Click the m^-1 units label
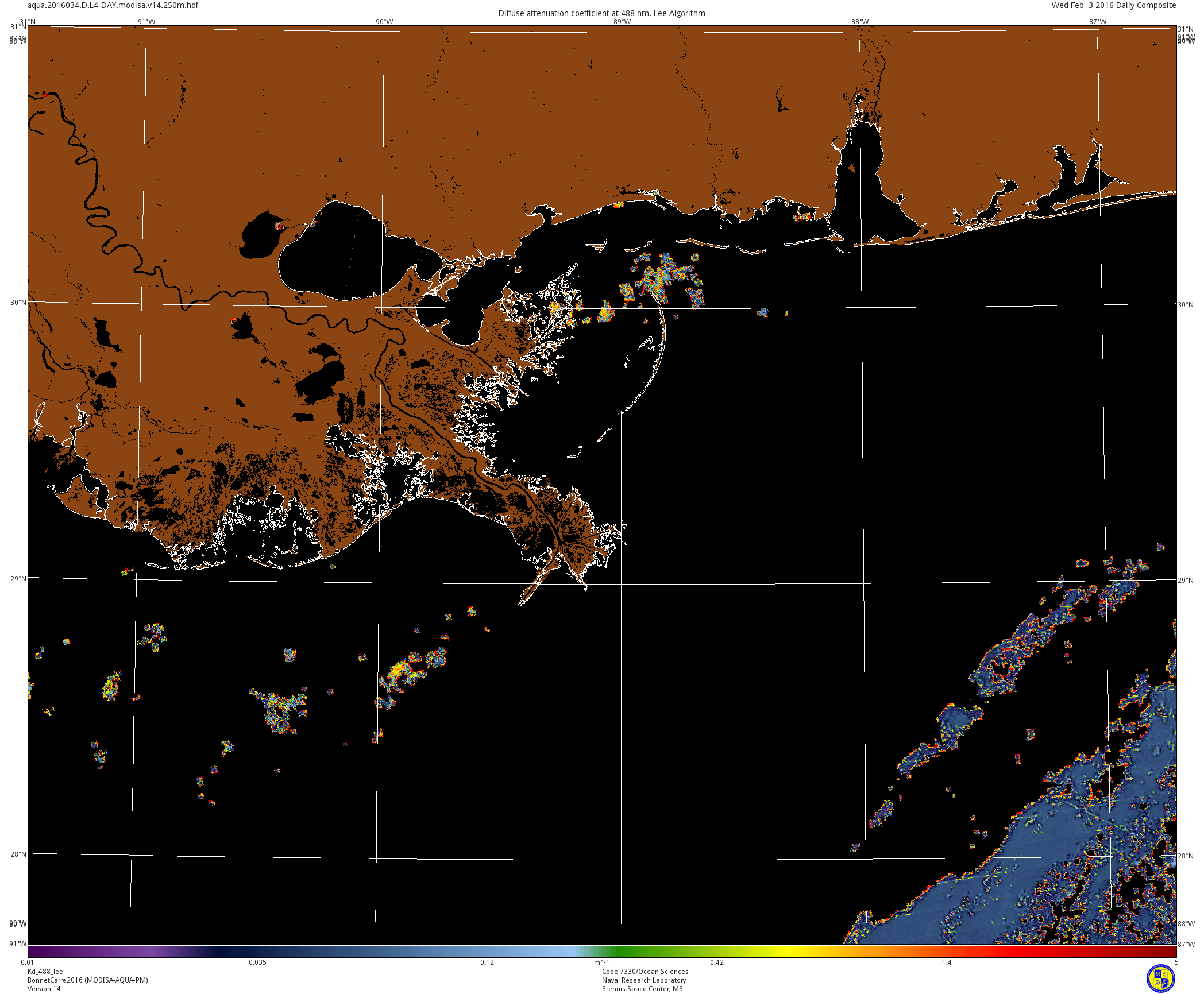 point(601,962)
